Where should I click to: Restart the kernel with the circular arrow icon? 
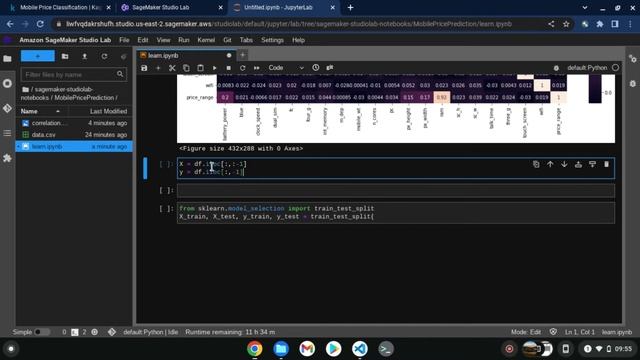coord(242,68)
